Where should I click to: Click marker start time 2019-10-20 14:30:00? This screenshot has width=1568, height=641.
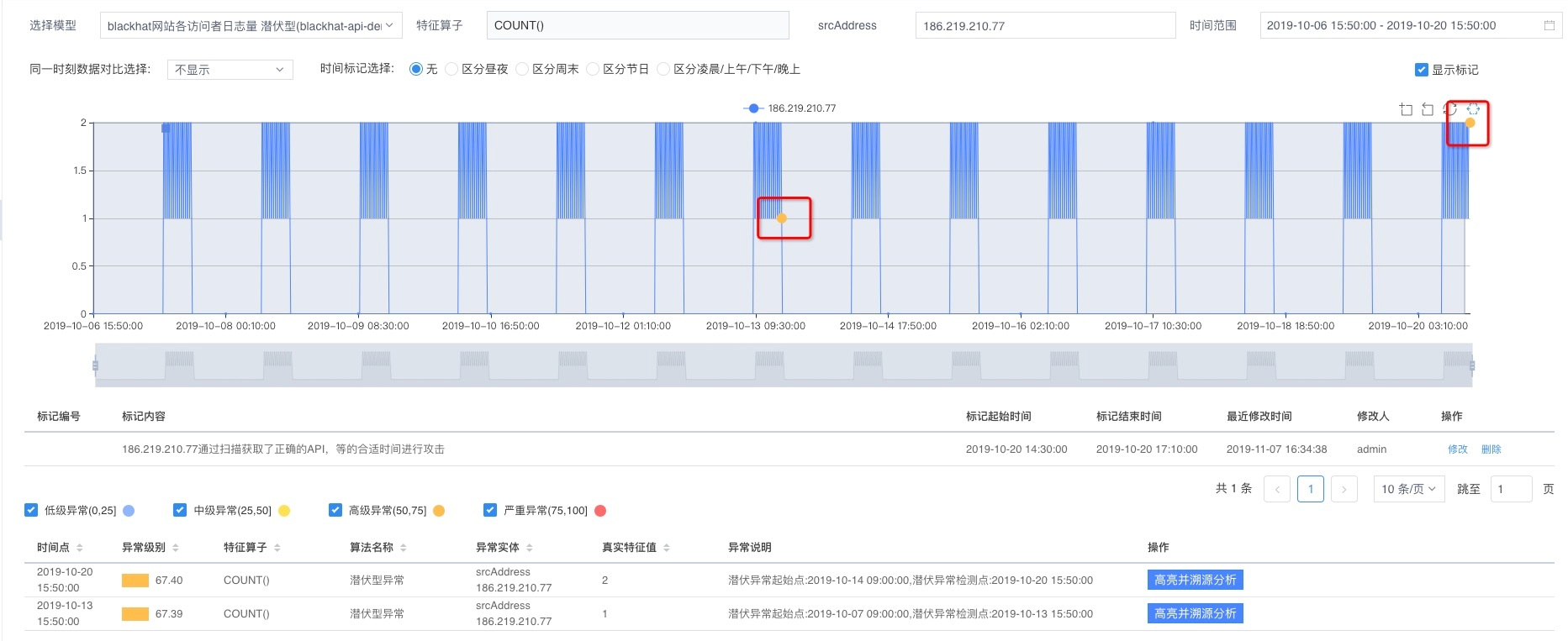(1016, 449)
